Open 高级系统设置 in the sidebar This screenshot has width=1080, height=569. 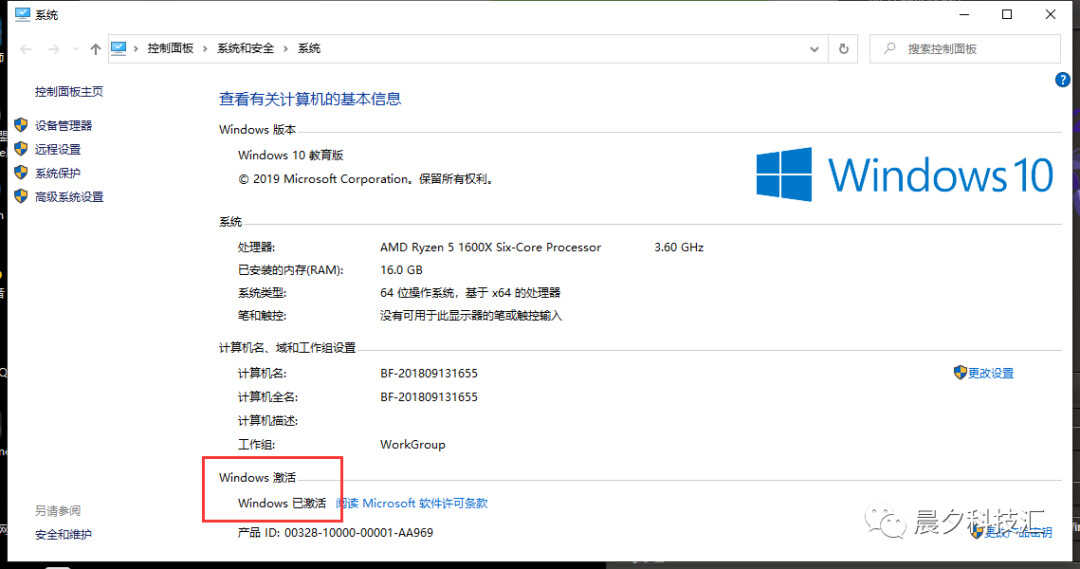(70, 197)
